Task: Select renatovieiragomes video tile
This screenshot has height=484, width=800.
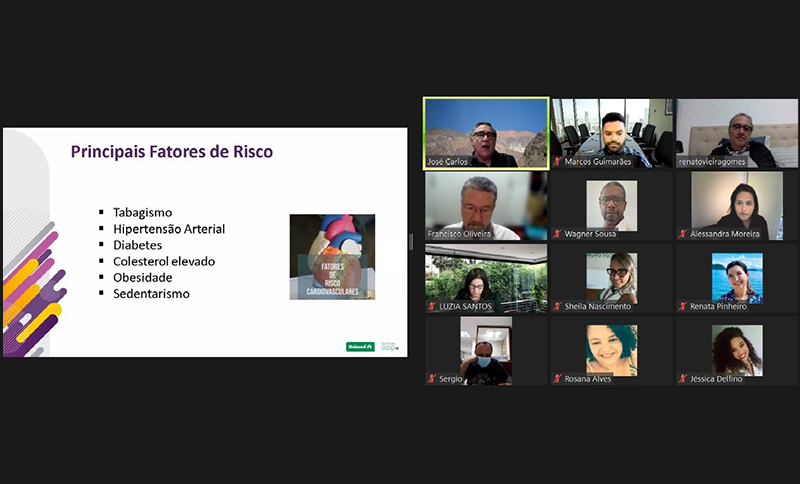Action: pos(737,133)
